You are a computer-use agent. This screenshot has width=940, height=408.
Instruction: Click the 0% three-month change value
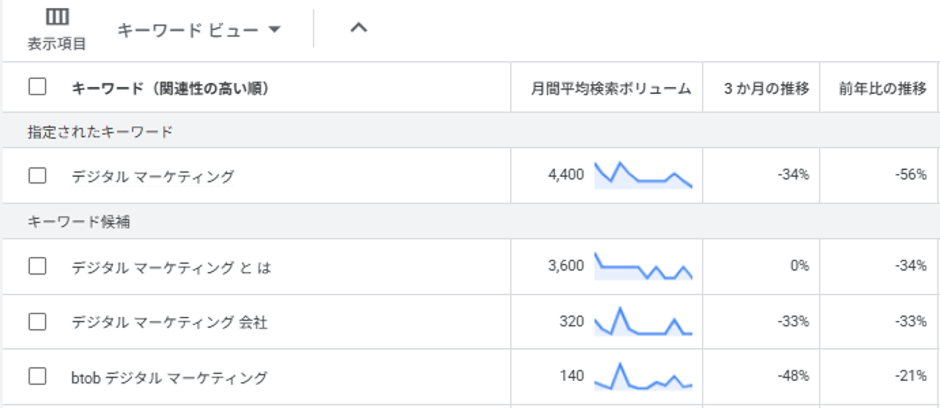[800, 266]
